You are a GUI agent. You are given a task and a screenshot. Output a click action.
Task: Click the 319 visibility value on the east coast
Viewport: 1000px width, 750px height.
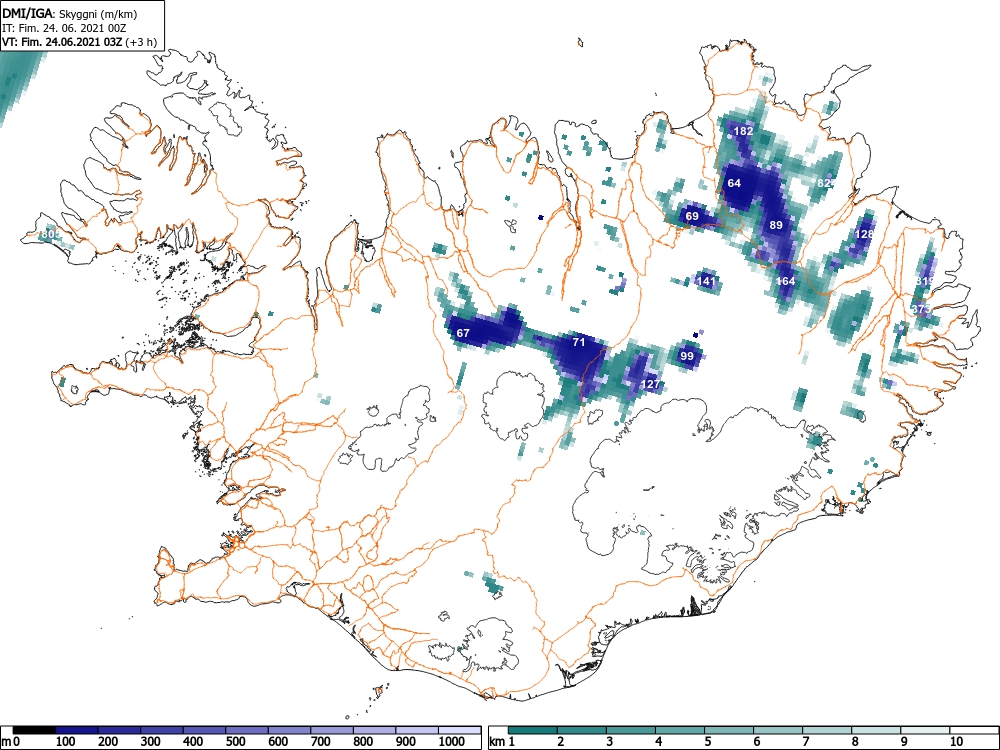click(x=925, y=281)
